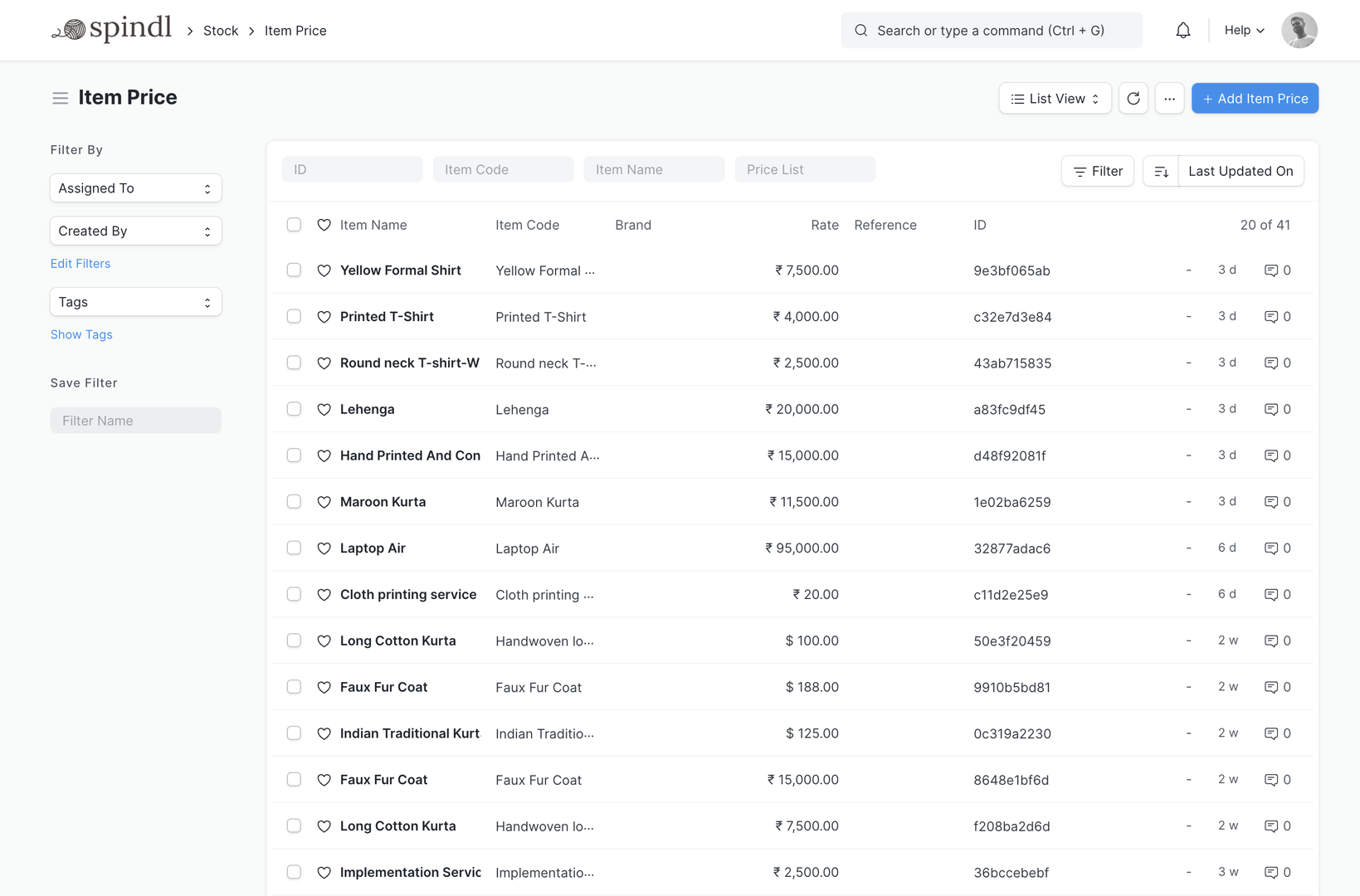1360x896 pixels.
Task: Open comments for Implementation Servic row
Action: (x=1277, y=873)
